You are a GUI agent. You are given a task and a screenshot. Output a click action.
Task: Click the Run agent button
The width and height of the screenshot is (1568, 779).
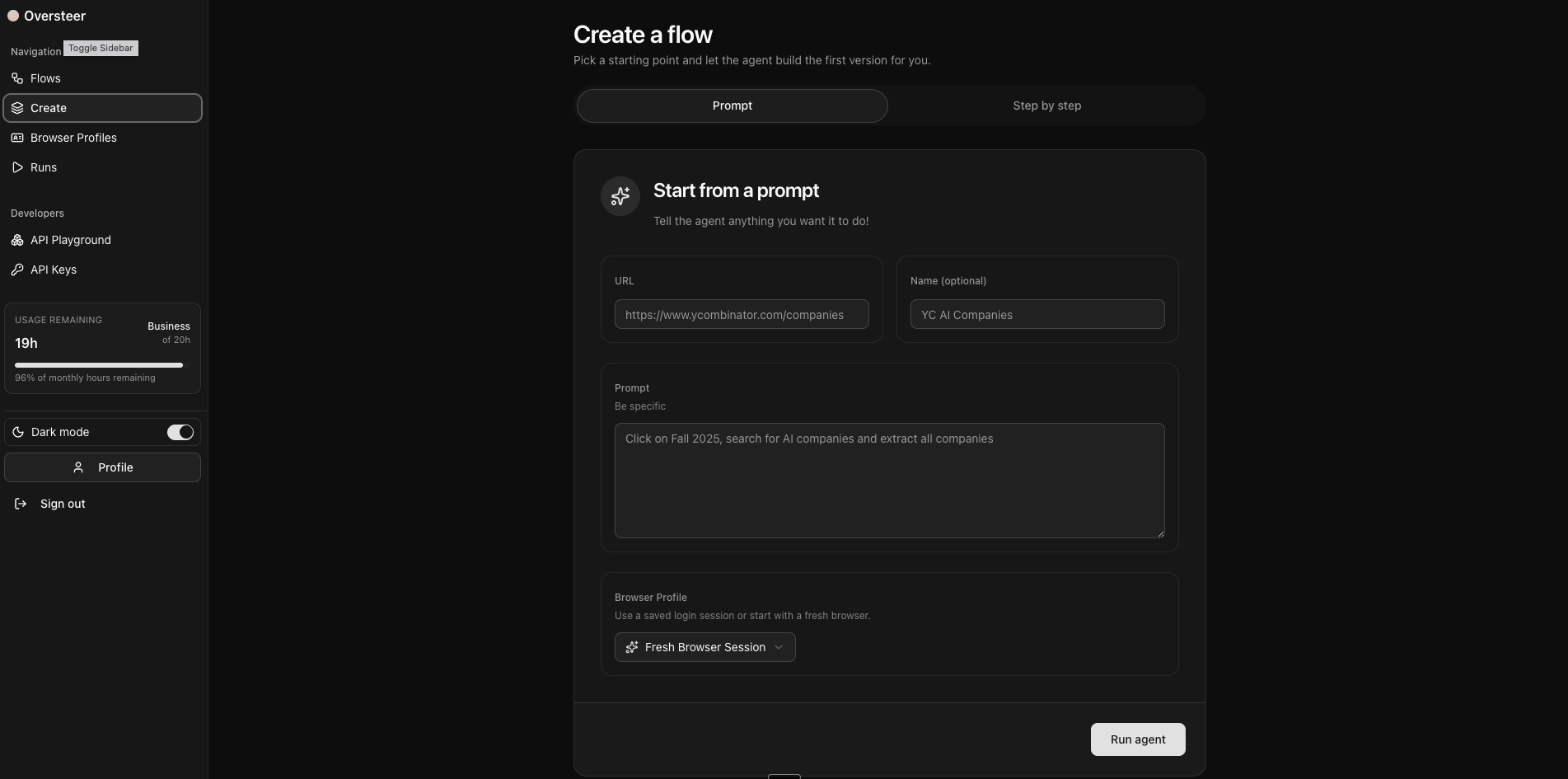coord(1137,739)
